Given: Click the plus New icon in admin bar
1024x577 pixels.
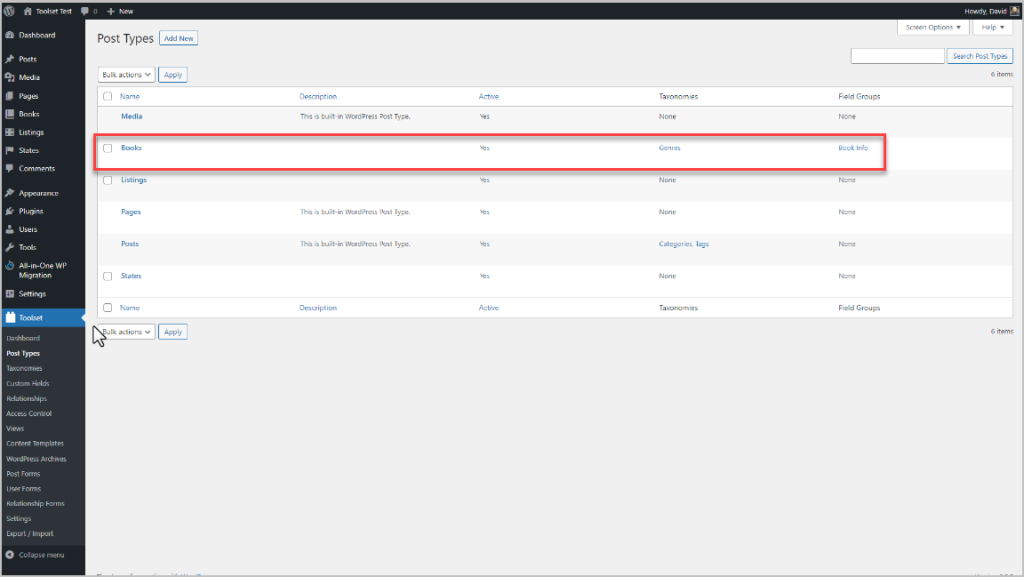Looking at the screenshot, I should click(x=110, y=11).
